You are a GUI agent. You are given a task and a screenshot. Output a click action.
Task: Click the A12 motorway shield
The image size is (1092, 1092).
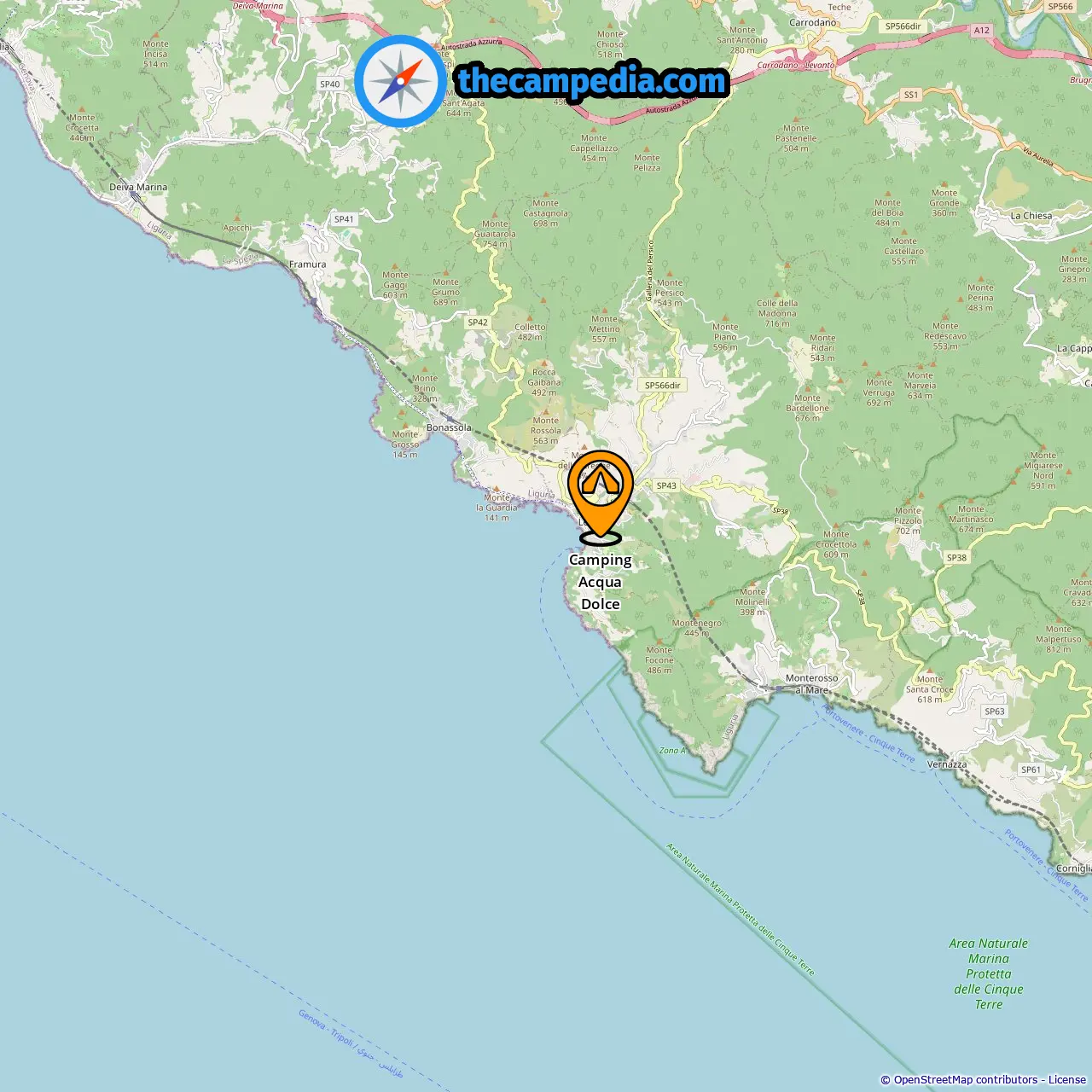click(982, 30)
